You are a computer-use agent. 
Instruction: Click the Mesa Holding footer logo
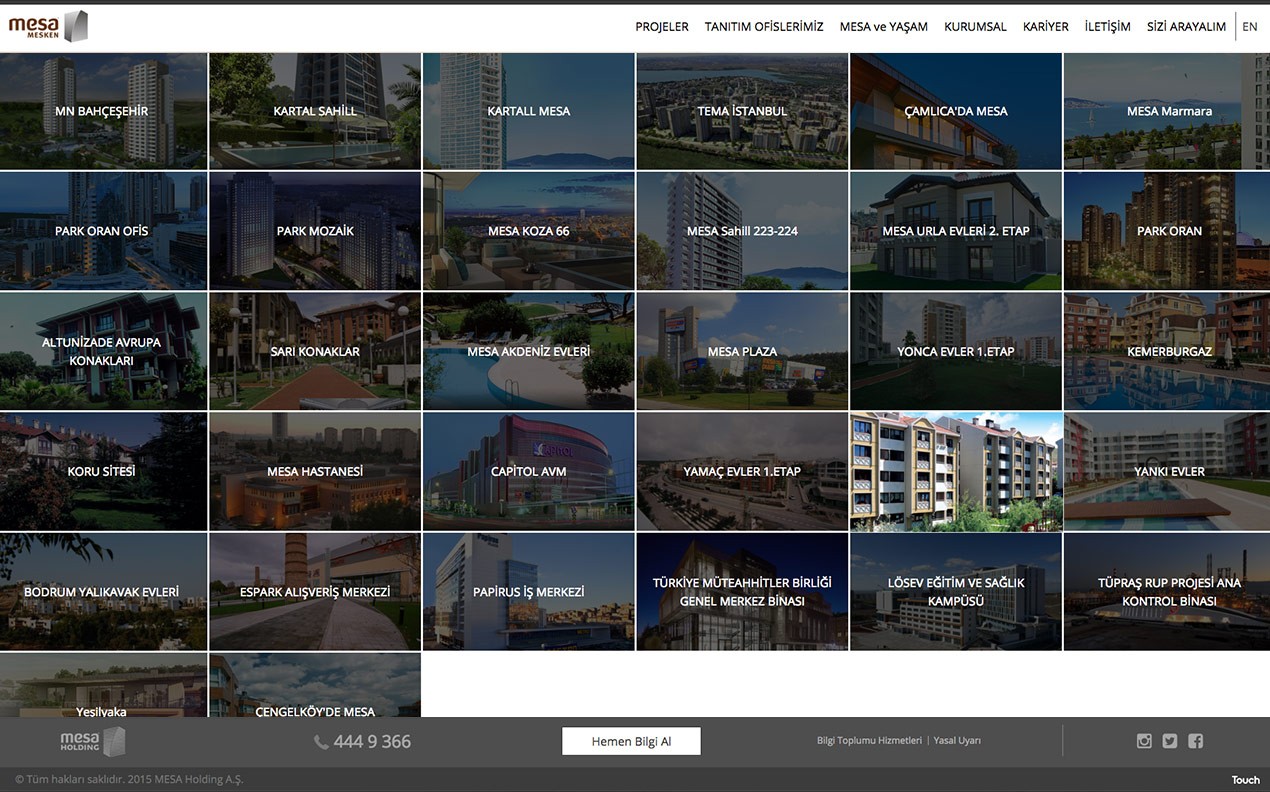click(x=93, y=741)
